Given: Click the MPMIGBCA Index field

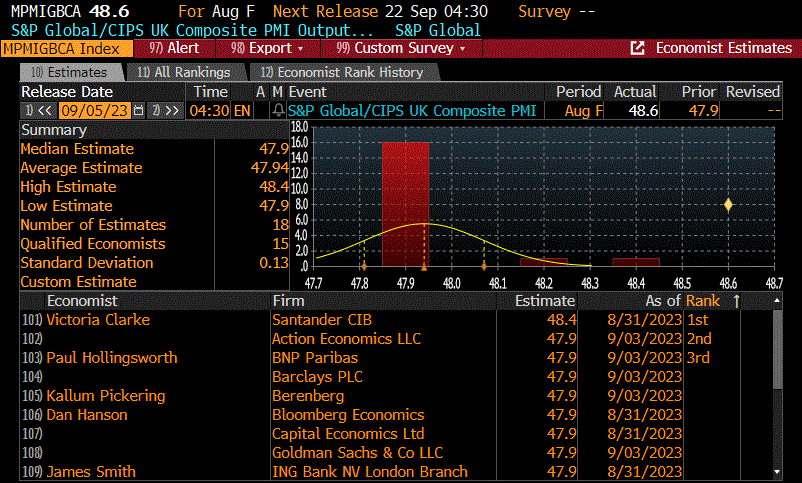Looking at the screenshot, I should [x=66, y=49].
